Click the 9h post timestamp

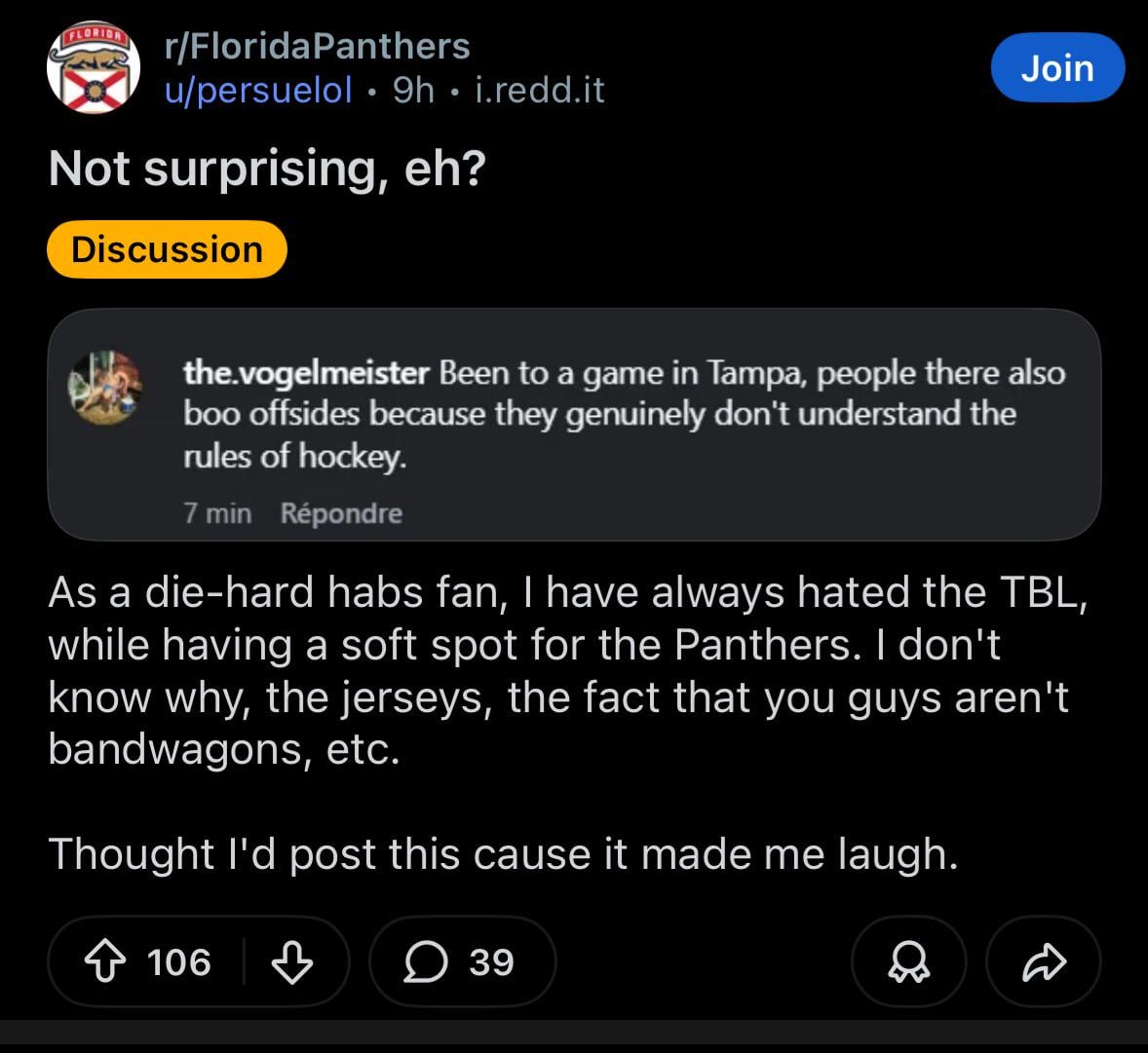coord(413,90)
